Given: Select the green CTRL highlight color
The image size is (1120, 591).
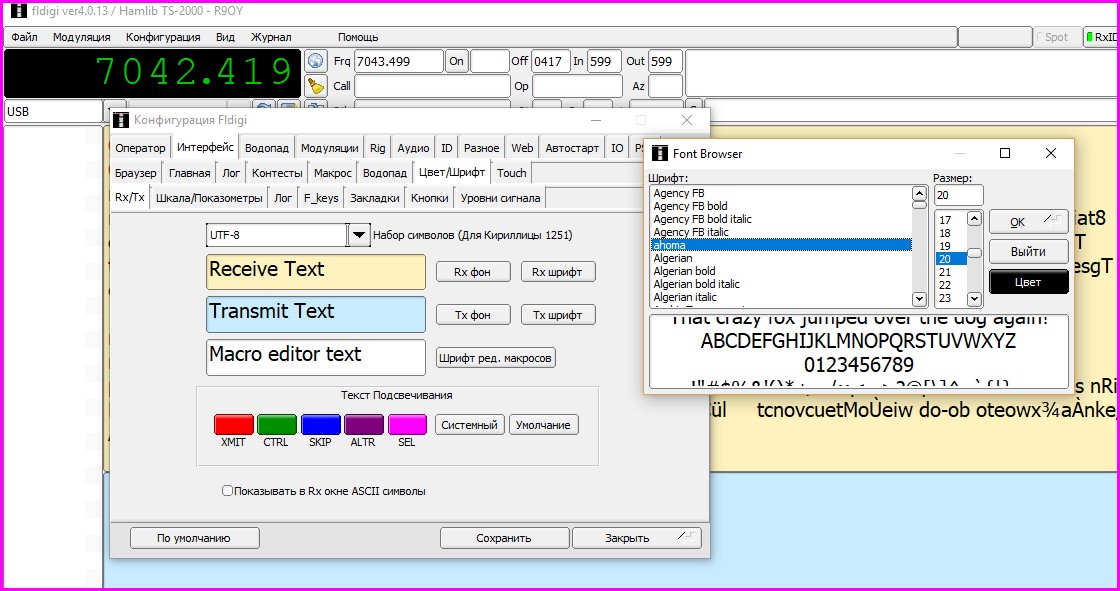Looking at the screenshot, I should point(277,424).
